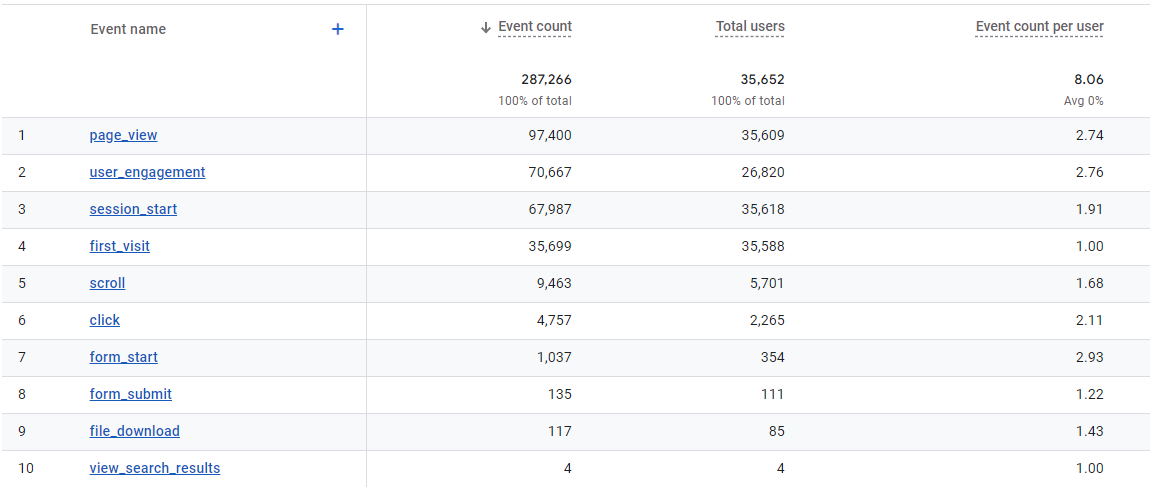Open the Event name dimension header

coord(128,29)
